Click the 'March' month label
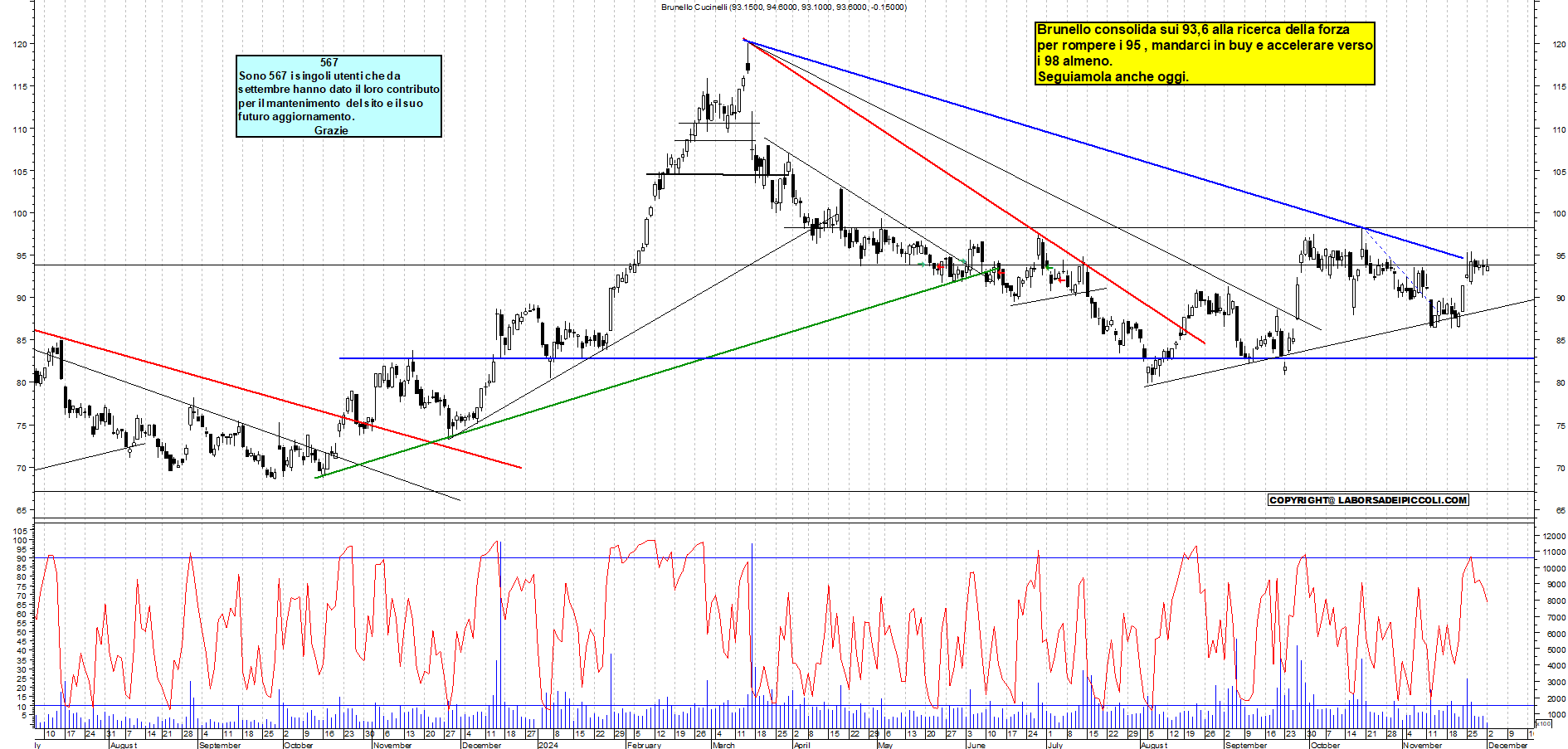The image size is (1568, 749). (x=723, y=745)
